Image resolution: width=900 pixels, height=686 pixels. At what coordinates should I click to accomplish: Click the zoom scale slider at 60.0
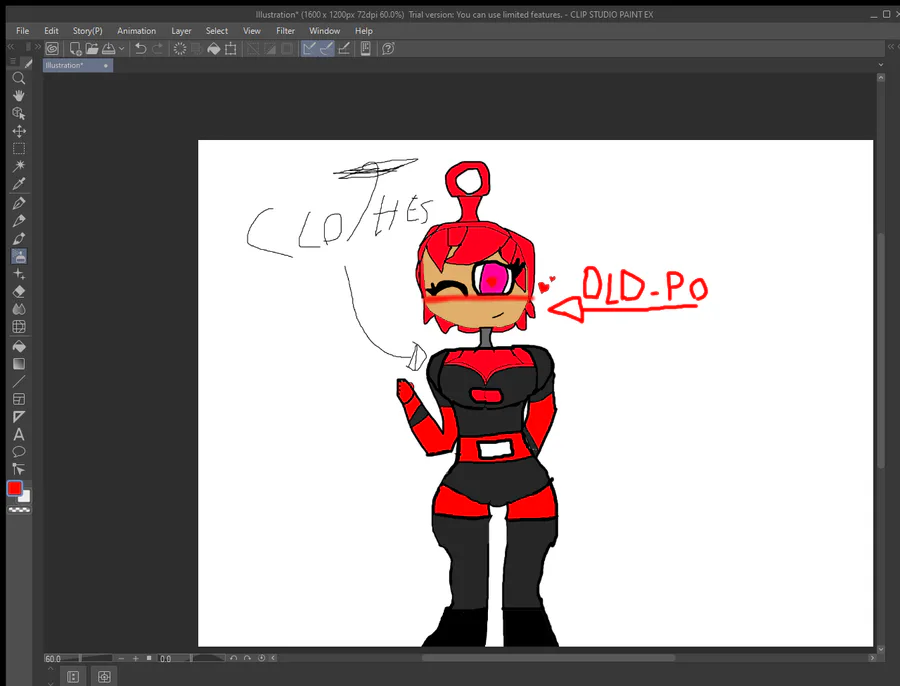[x=79, y=658]
